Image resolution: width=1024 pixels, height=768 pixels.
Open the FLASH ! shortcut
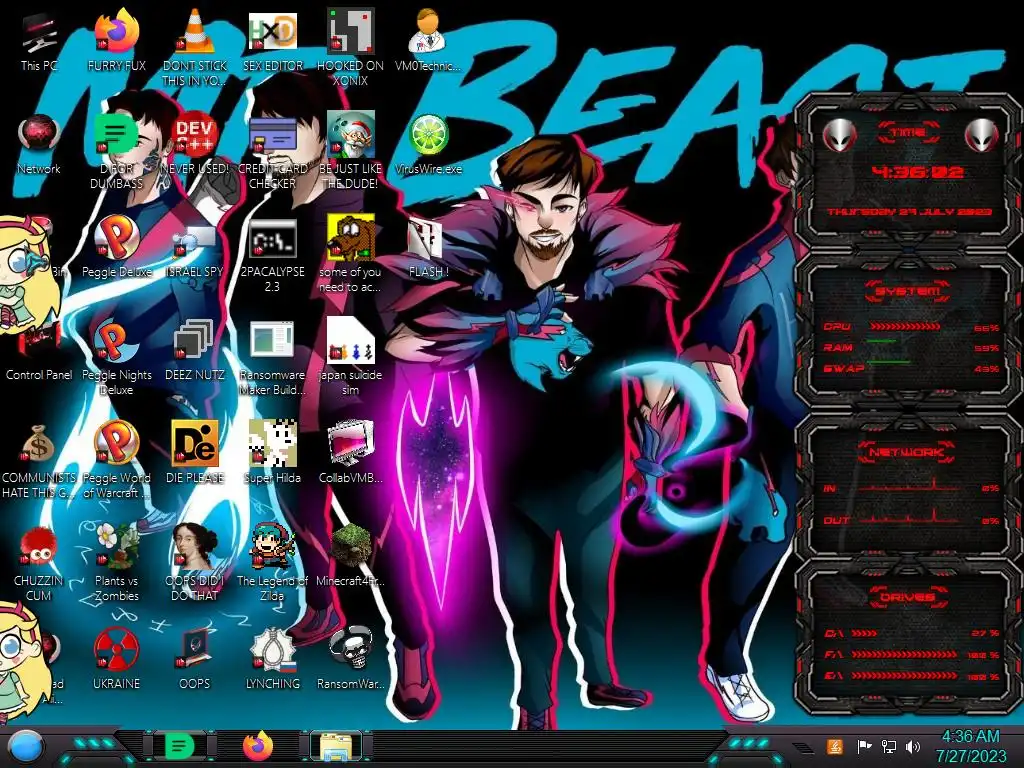(428, 248)
